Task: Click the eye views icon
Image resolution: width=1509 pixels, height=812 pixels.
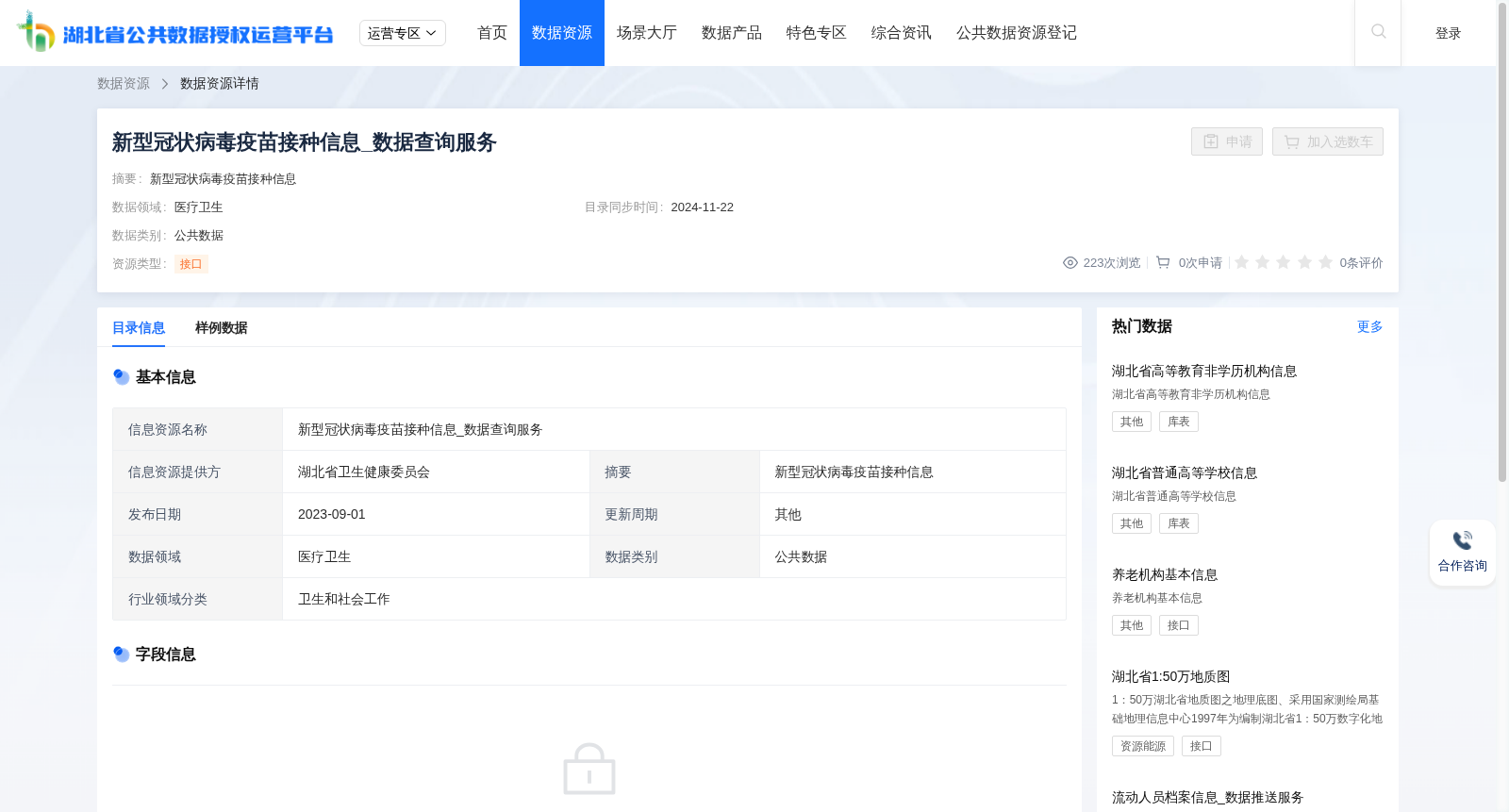Action: 1070,263
